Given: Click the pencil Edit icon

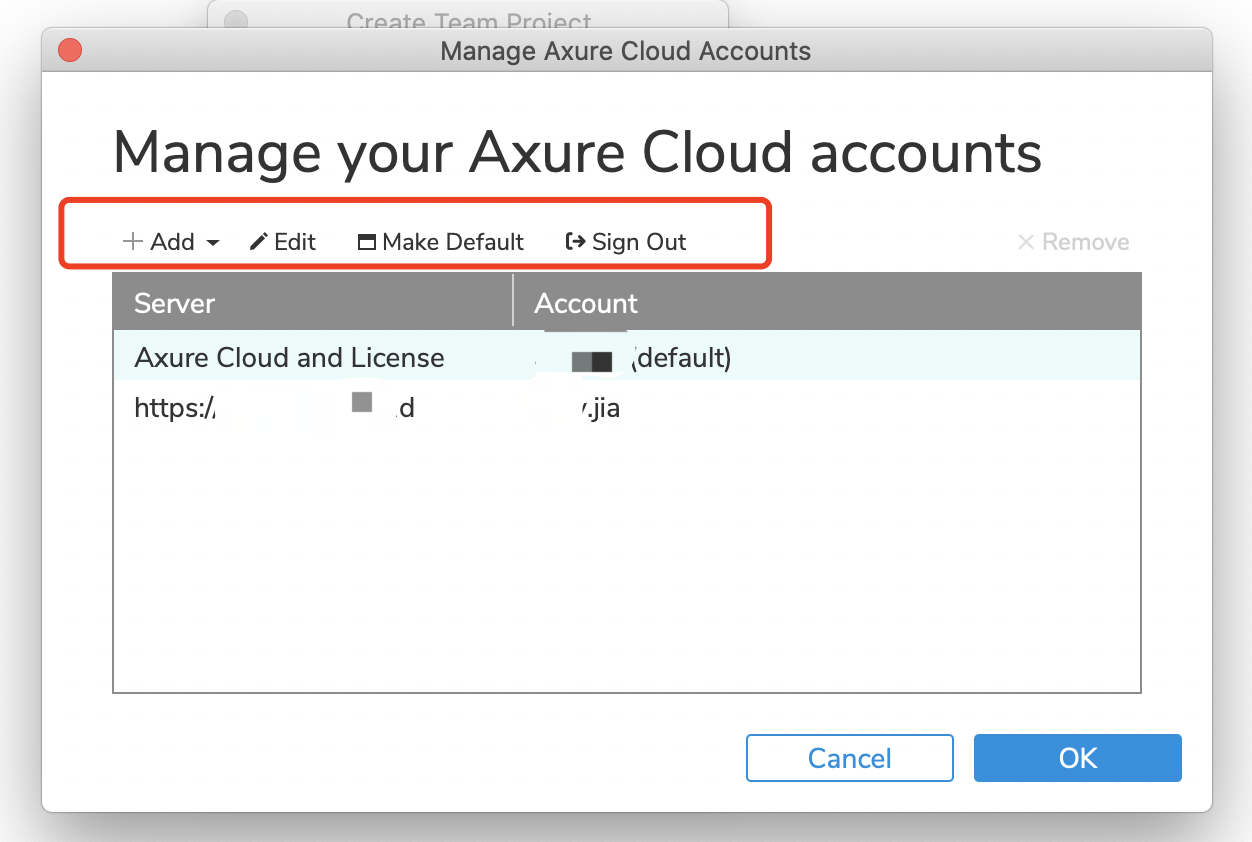Looking at the screenshot, I should 259,242.
